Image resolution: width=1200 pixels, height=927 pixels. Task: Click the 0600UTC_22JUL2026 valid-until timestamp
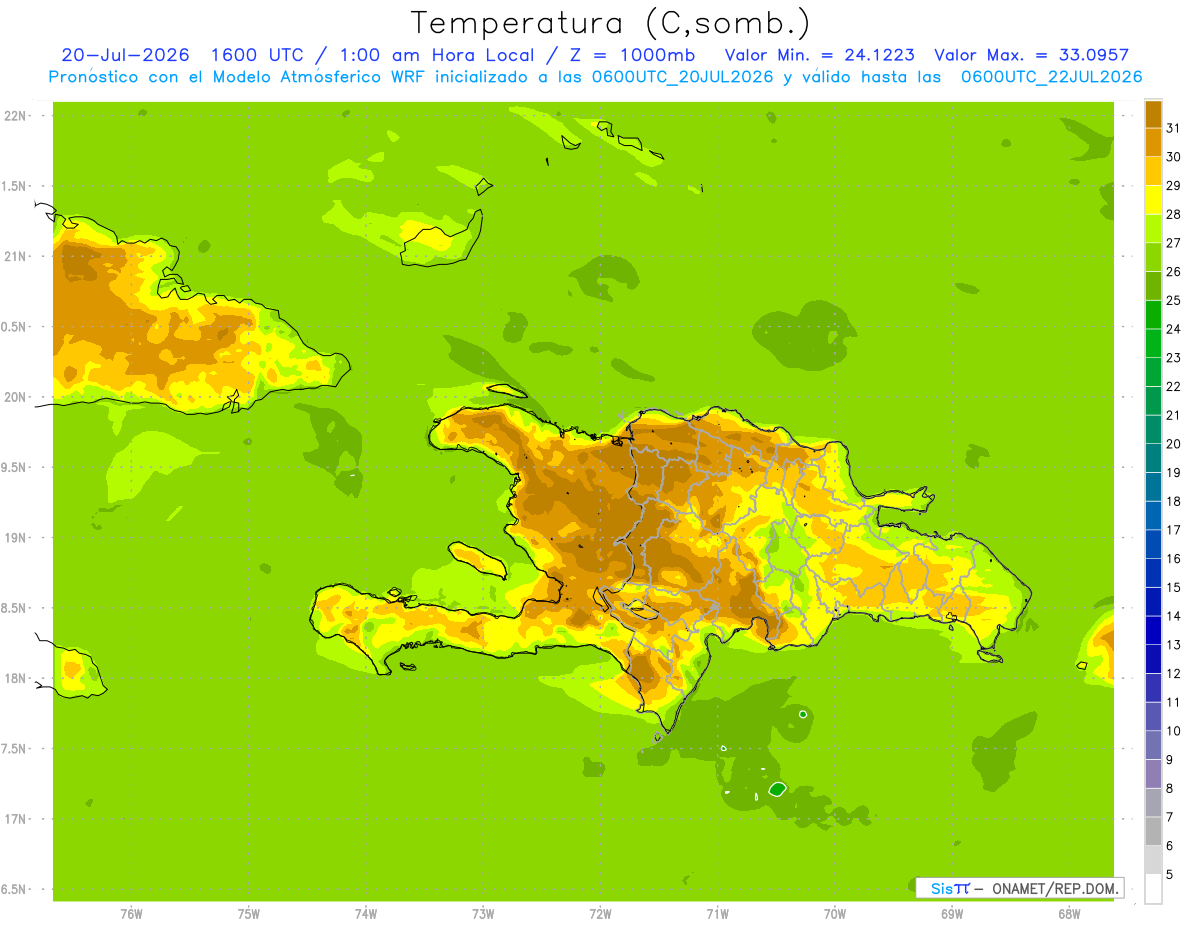(x=1052, y=77)
